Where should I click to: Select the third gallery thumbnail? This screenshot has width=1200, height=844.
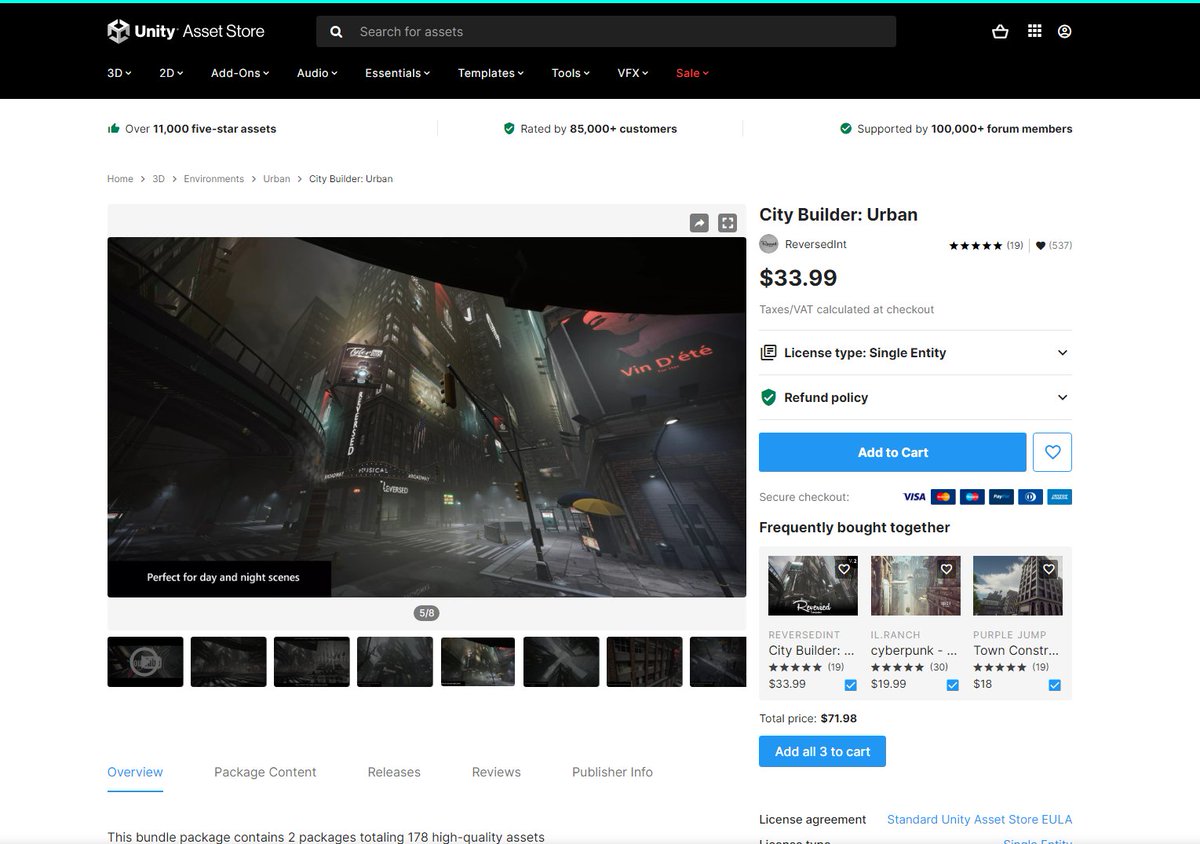tap(312, 662)
